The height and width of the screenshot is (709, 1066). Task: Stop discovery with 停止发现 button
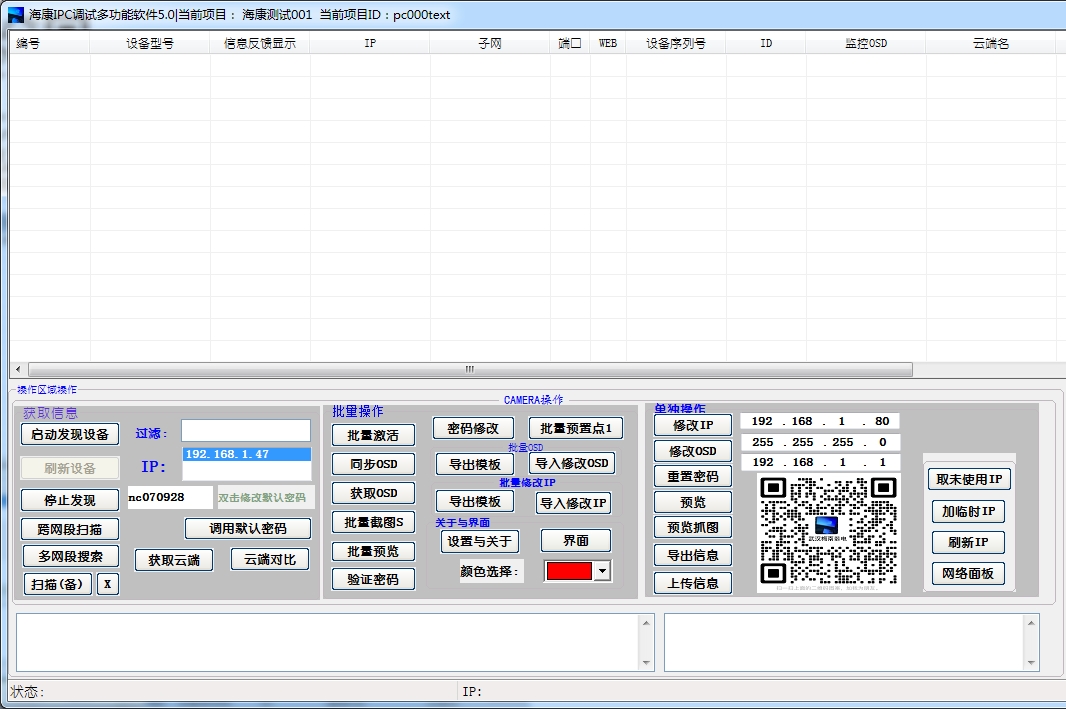[x=70, y=500]
